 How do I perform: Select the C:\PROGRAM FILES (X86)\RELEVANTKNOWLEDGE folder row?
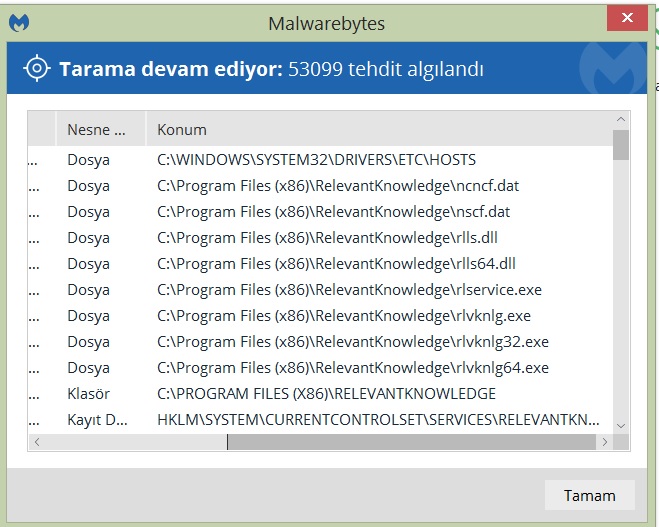[320, 394]
